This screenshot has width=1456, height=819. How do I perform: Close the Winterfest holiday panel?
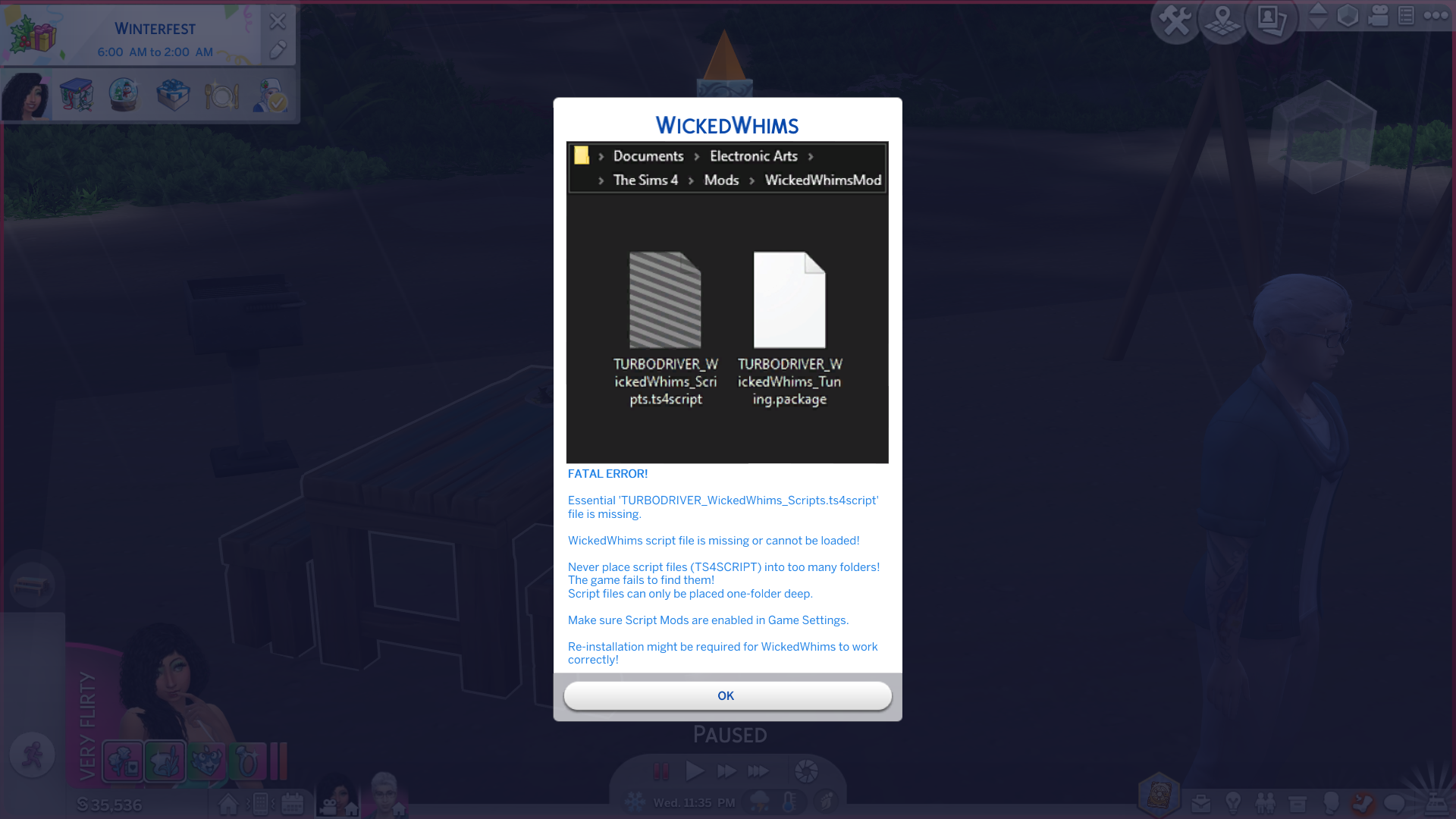[x=278, y=21]
